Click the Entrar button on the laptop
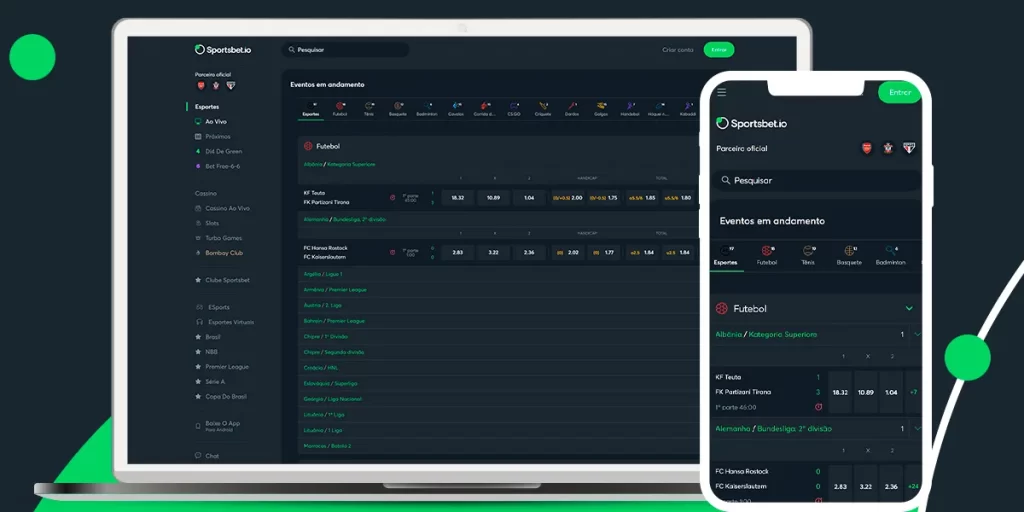The width and height of the screenshot is (1024, 512). click(x=719, y=50)
